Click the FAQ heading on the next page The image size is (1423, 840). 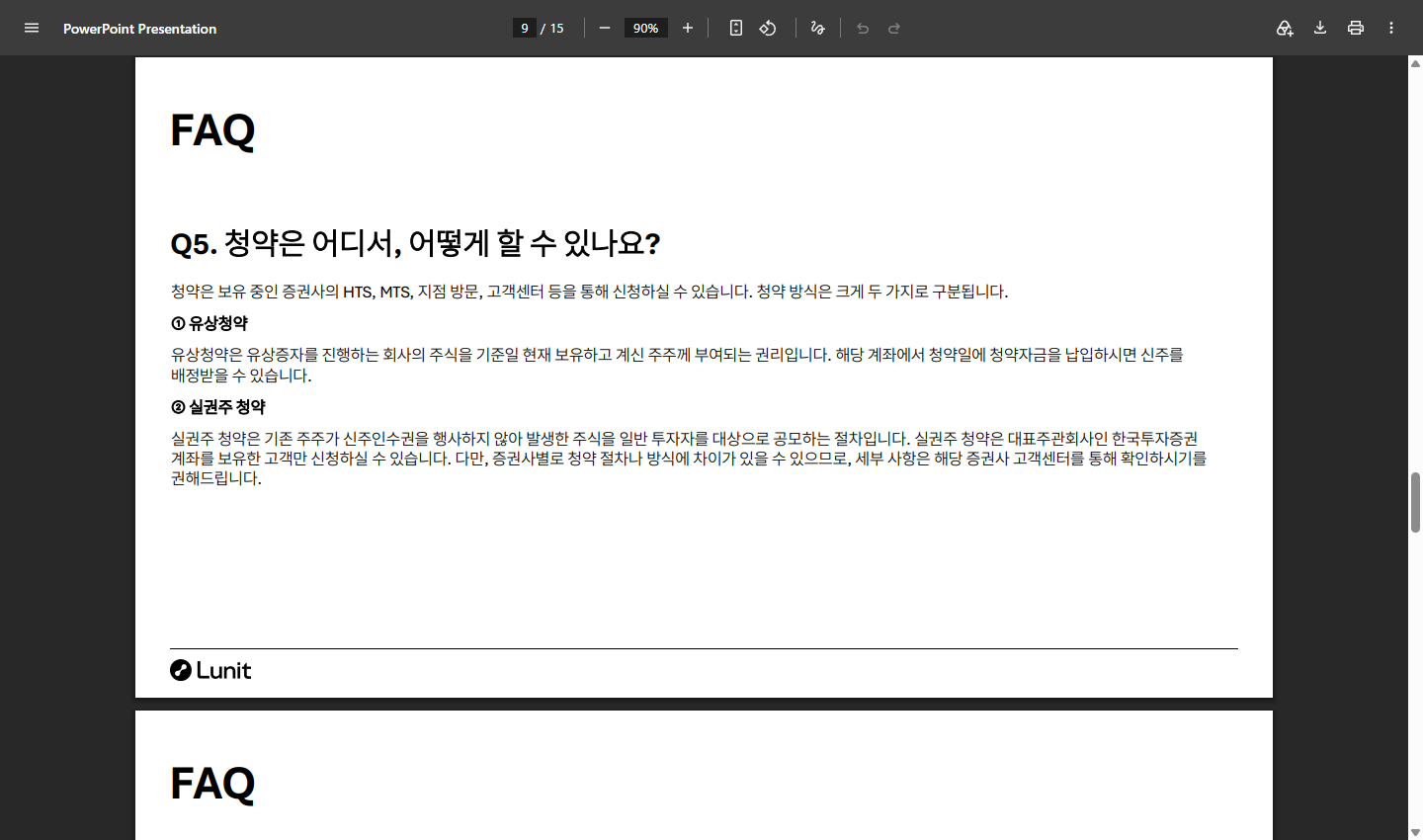[x=212, y=784]
